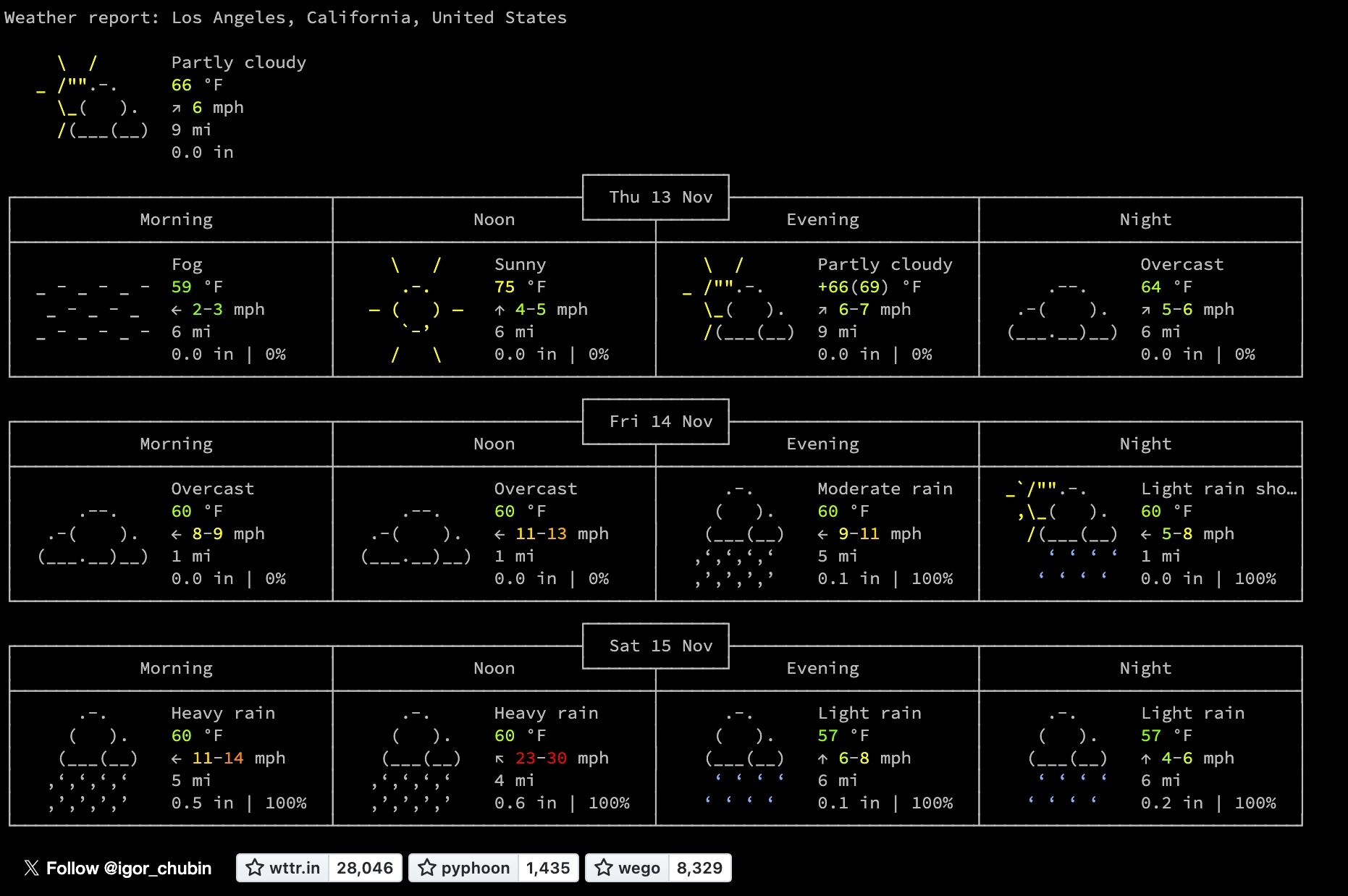This screenshot has width=1348, height=896.
Task: Click the 59 °F fog temperature
Action: coord(197,287)
